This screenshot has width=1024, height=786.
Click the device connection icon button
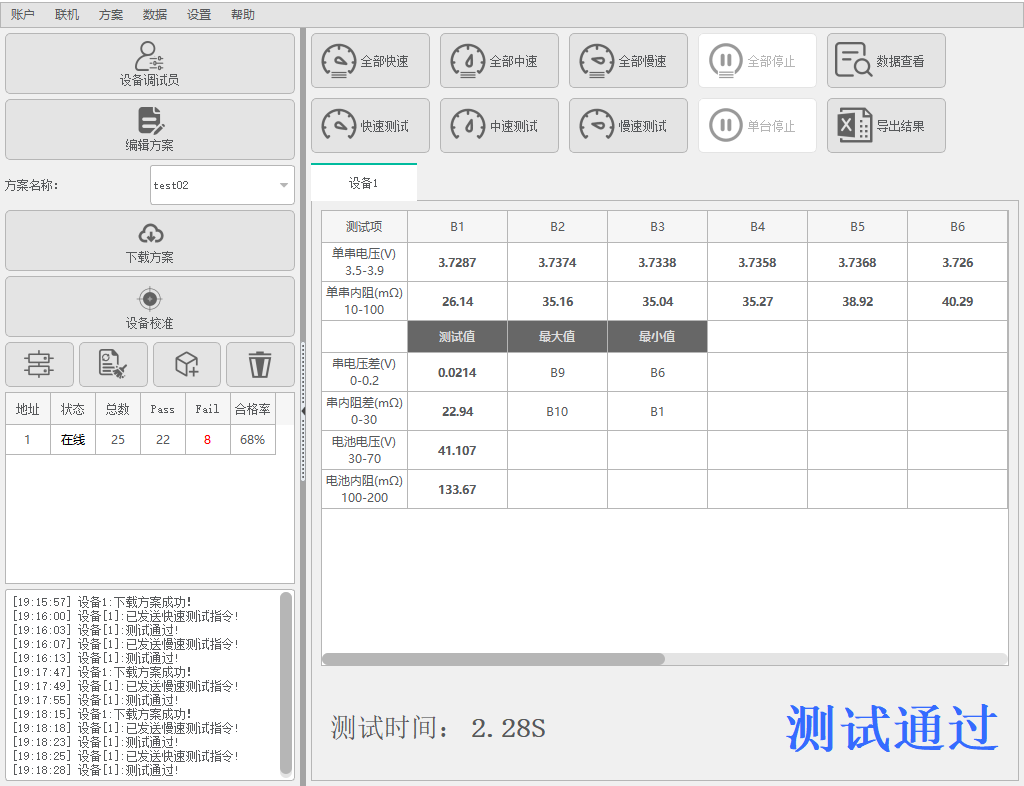click(40, 365)
